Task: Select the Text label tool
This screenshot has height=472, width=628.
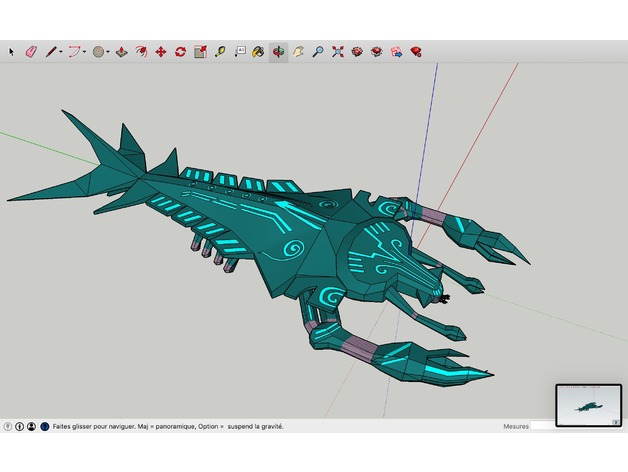Action: pyautogui.click(x=240, y=51)
